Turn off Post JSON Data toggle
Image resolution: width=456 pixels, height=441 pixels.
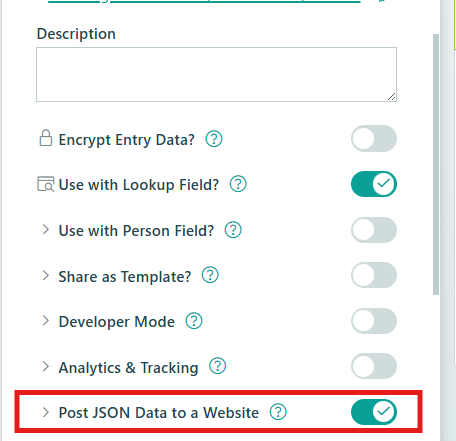374,412
